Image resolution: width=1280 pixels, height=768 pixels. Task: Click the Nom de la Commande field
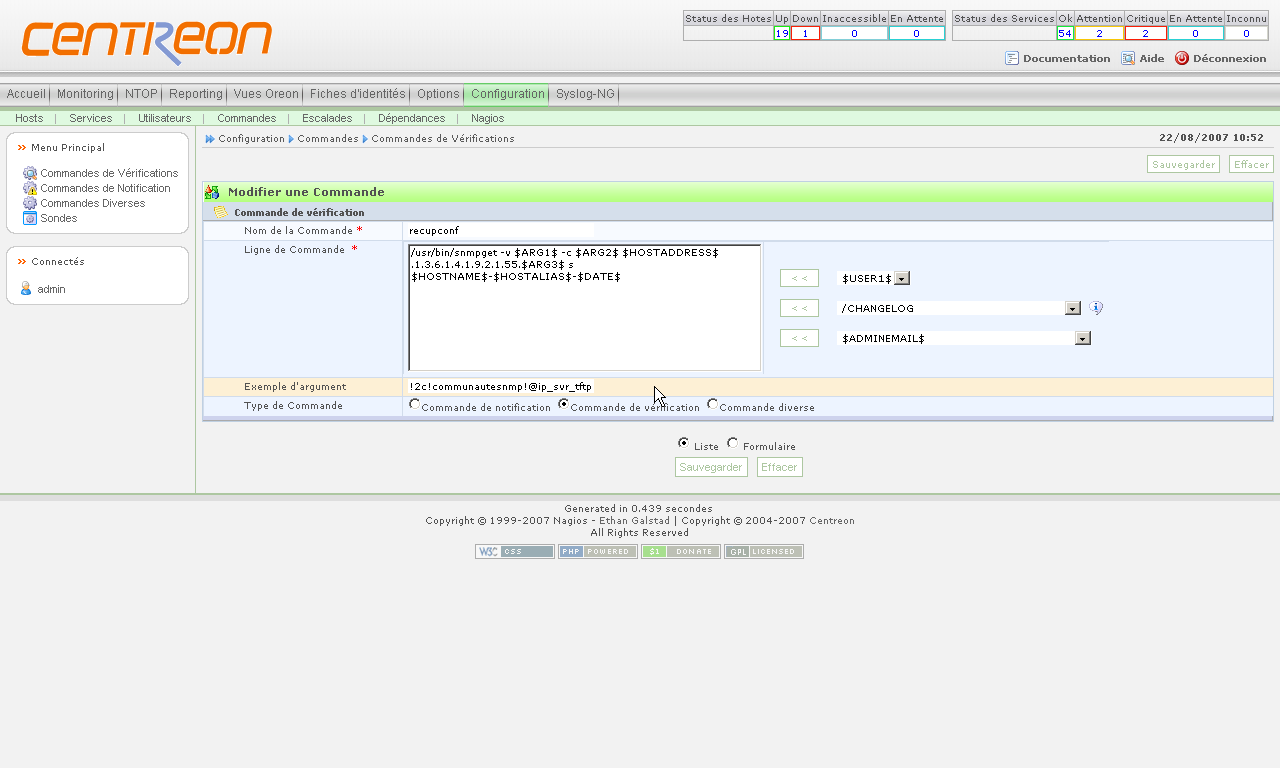[500, 231]
